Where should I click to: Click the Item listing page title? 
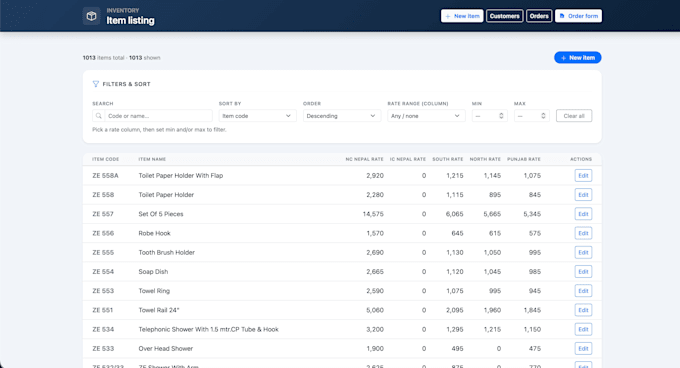130,20
